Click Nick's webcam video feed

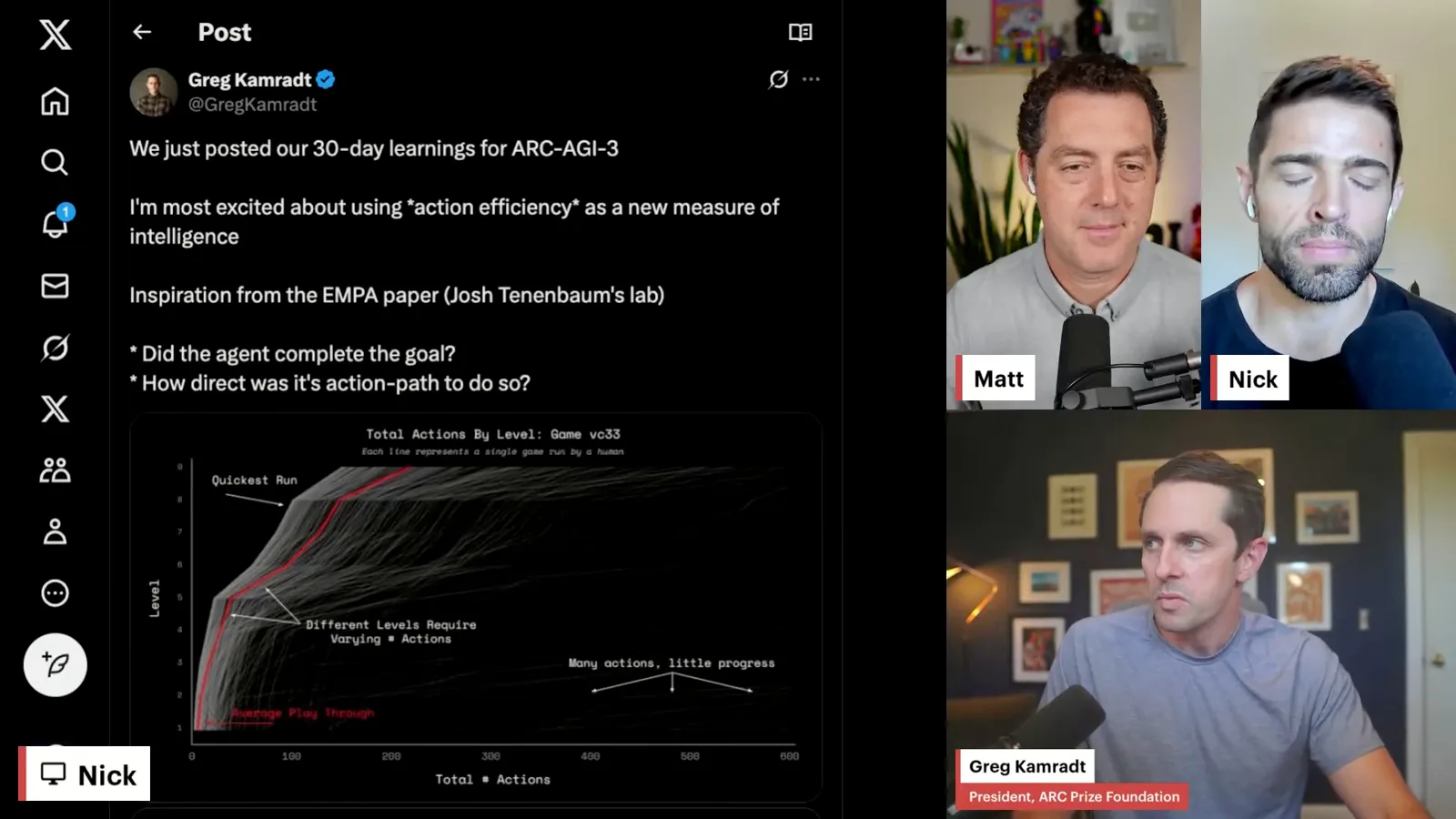pos(1329,205)
